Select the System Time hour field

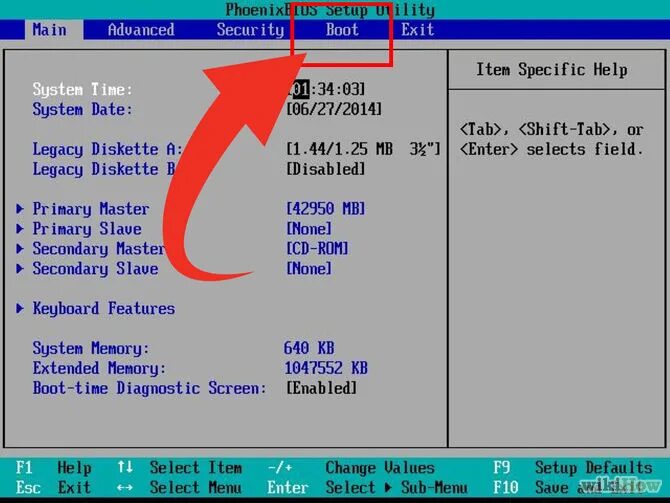pos(301,89)
